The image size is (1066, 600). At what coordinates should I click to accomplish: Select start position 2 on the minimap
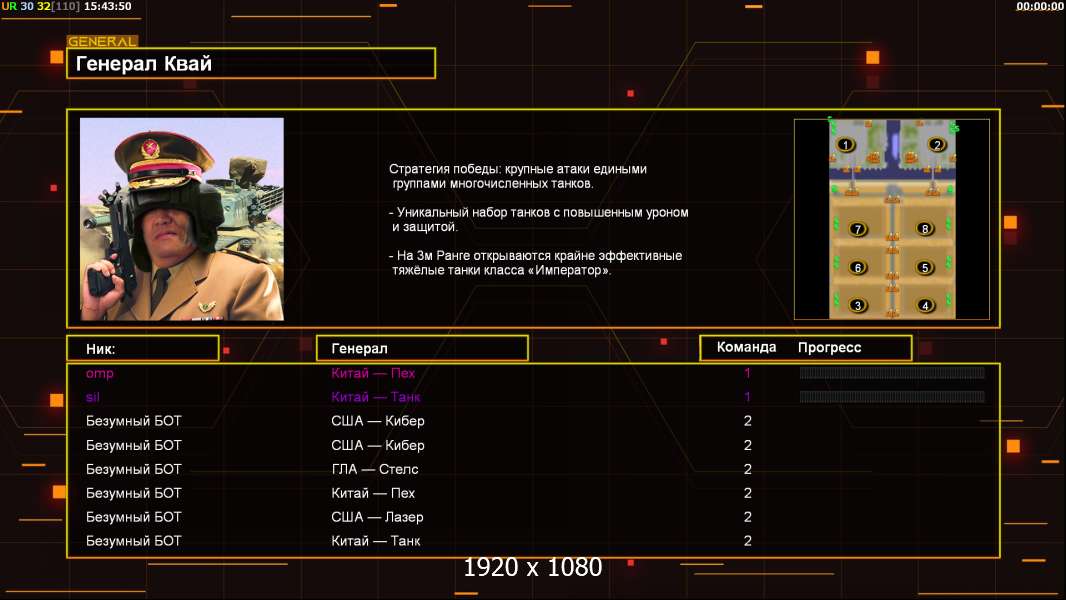937,145
